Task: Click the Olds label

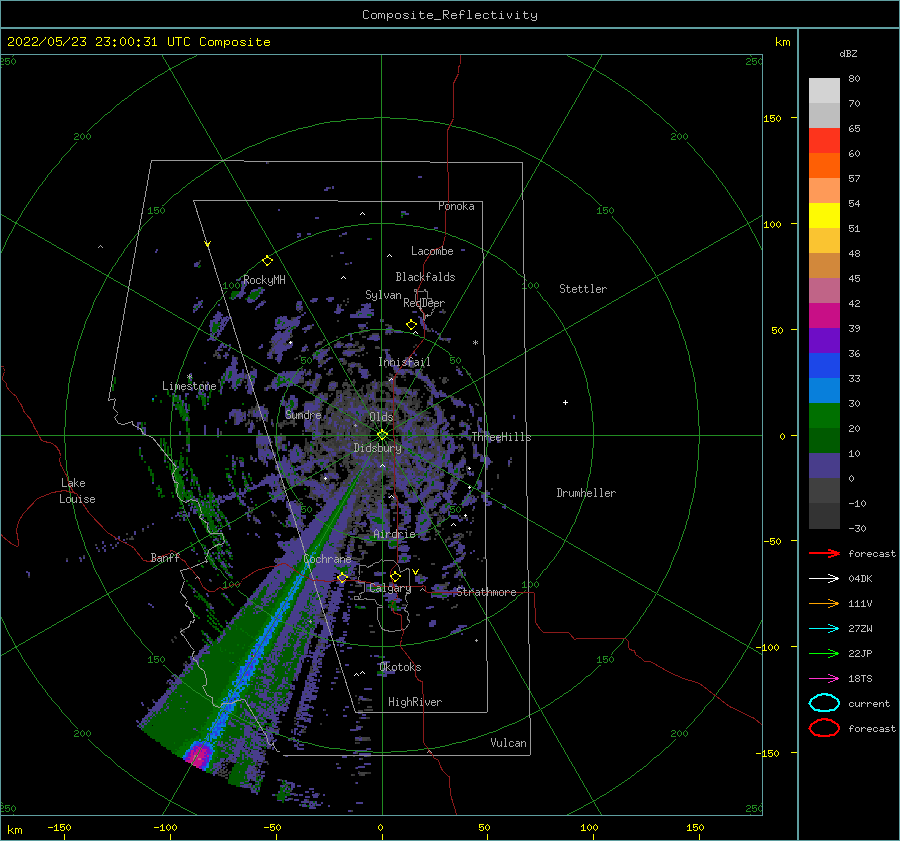Action: pyautogui.click(x=381, y=417)
